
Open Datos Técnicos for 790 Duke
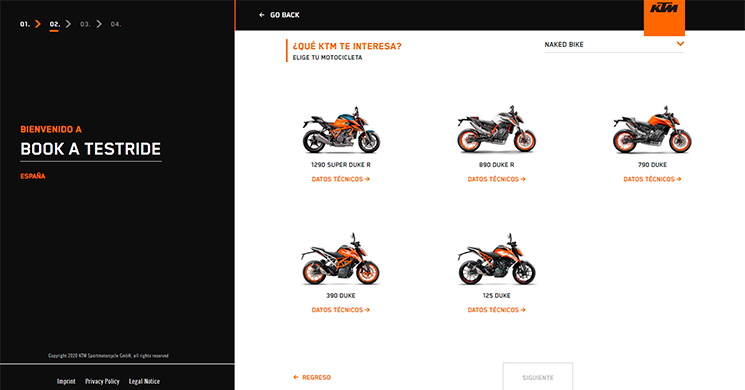tap(652, 180)
